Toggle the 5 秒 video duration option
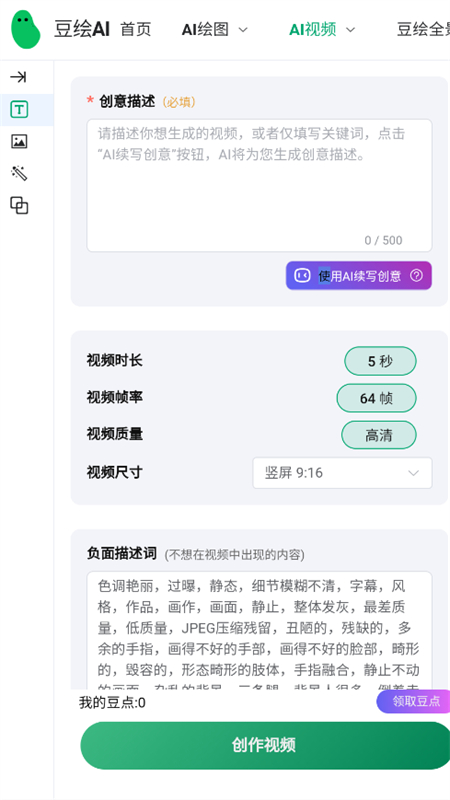 pos(380,361)
